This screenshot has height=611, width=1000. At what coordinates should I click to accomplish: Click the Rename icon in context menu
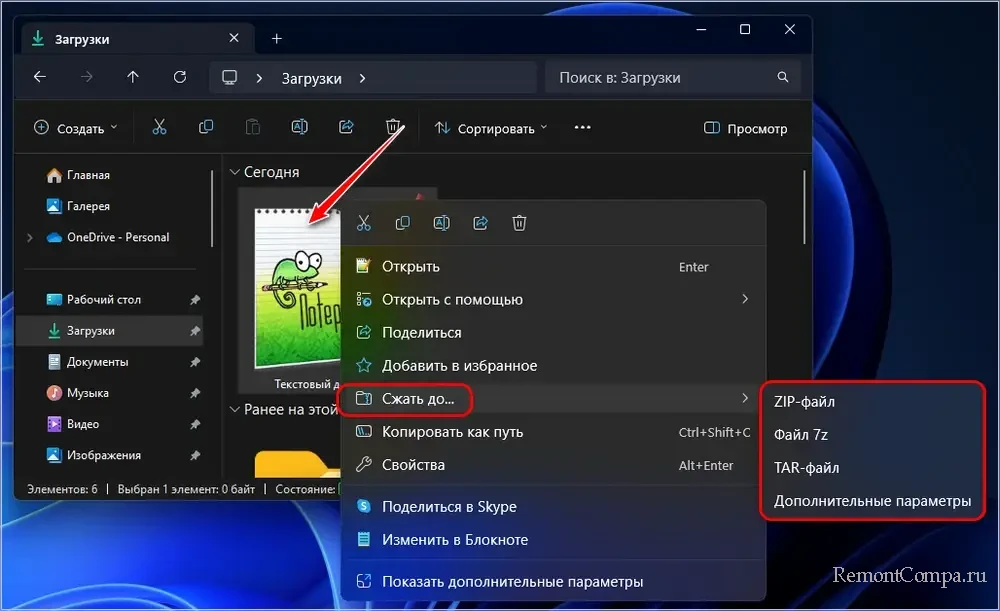click(x=441, y=223)
